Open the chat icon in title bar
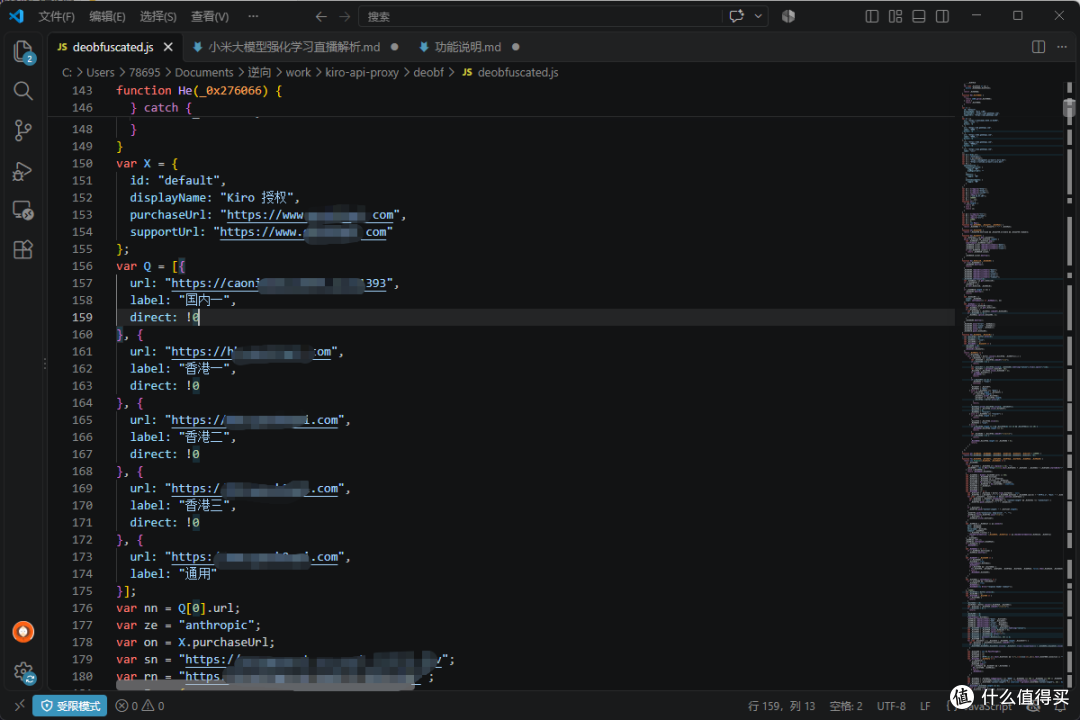1080x720 pixels. coord(736,16)
